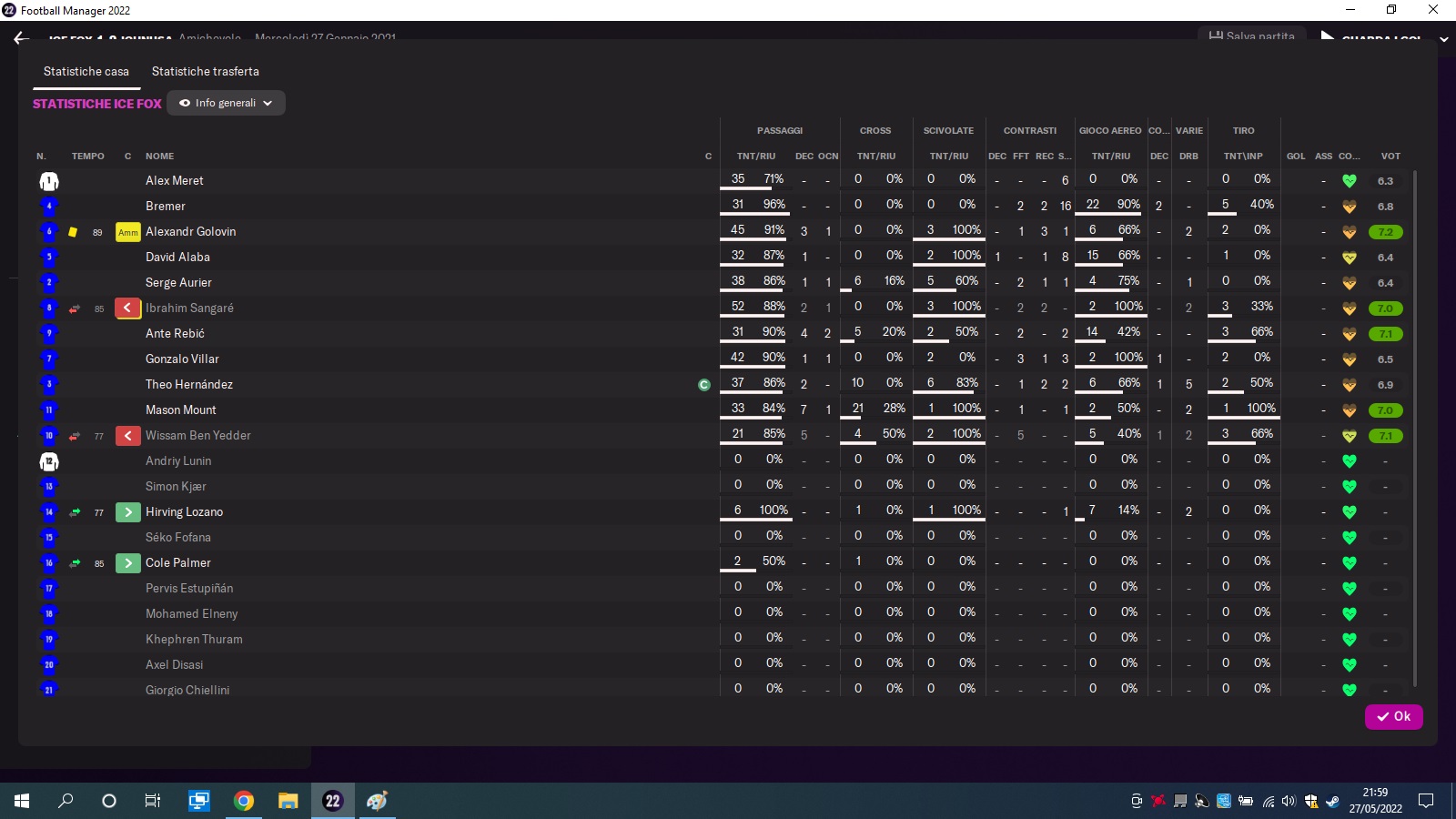Viewport: 1456px width, 819px height.
Task: Open player Giorgio Chiellini
Action: pos(187,691)
